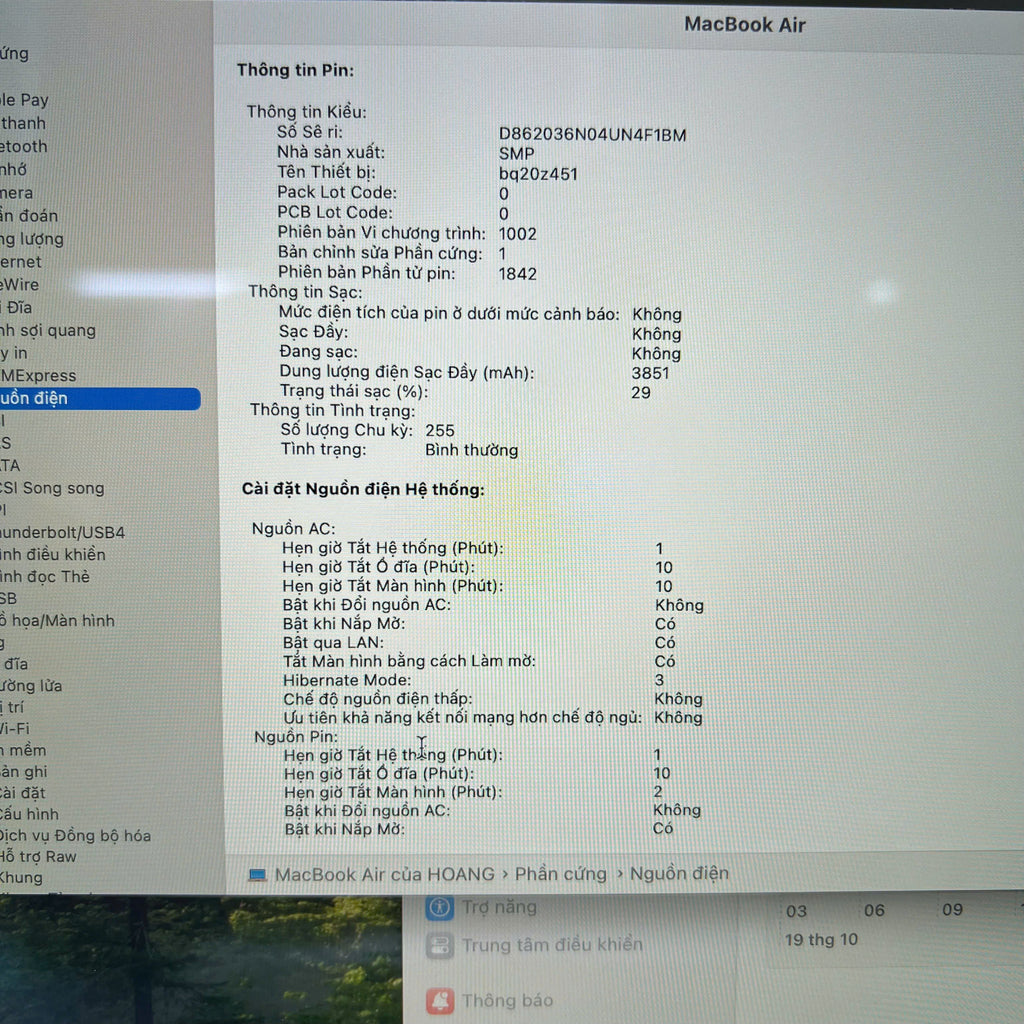Select Apple Pay in the sidebar
This screenshot has height=1024, width=1024.
24,100
